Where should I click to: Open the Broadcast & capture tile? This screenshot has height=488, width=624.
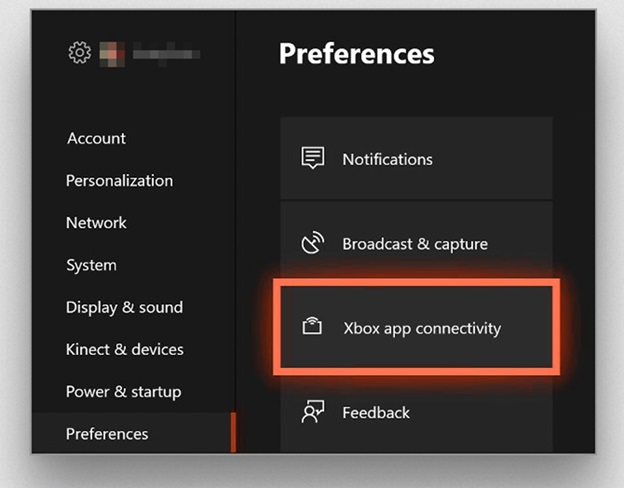click(x=416, y=243)
